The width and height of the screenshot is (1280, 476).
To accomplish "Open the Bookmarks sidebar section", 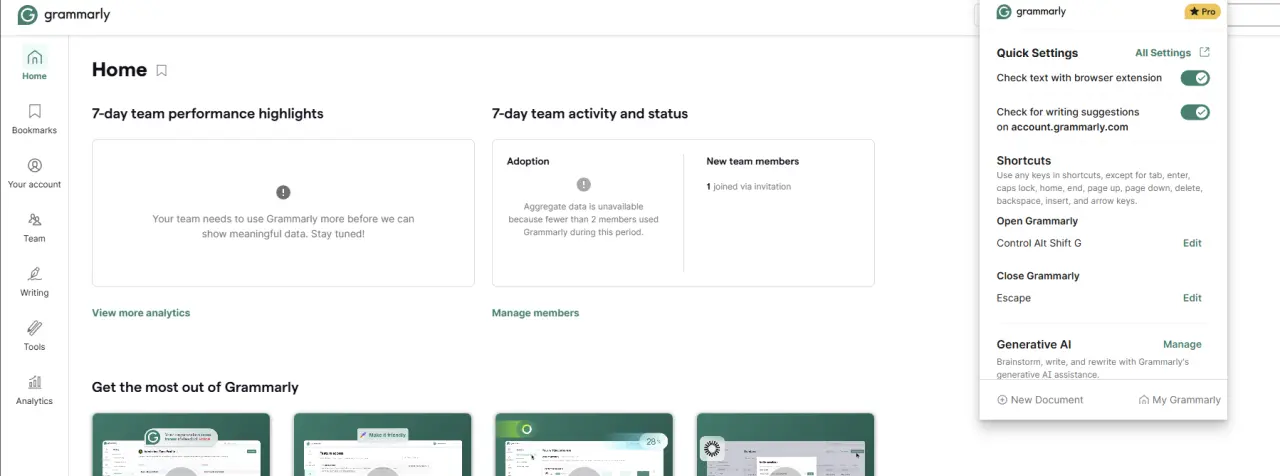I will (x=34, y=119).
